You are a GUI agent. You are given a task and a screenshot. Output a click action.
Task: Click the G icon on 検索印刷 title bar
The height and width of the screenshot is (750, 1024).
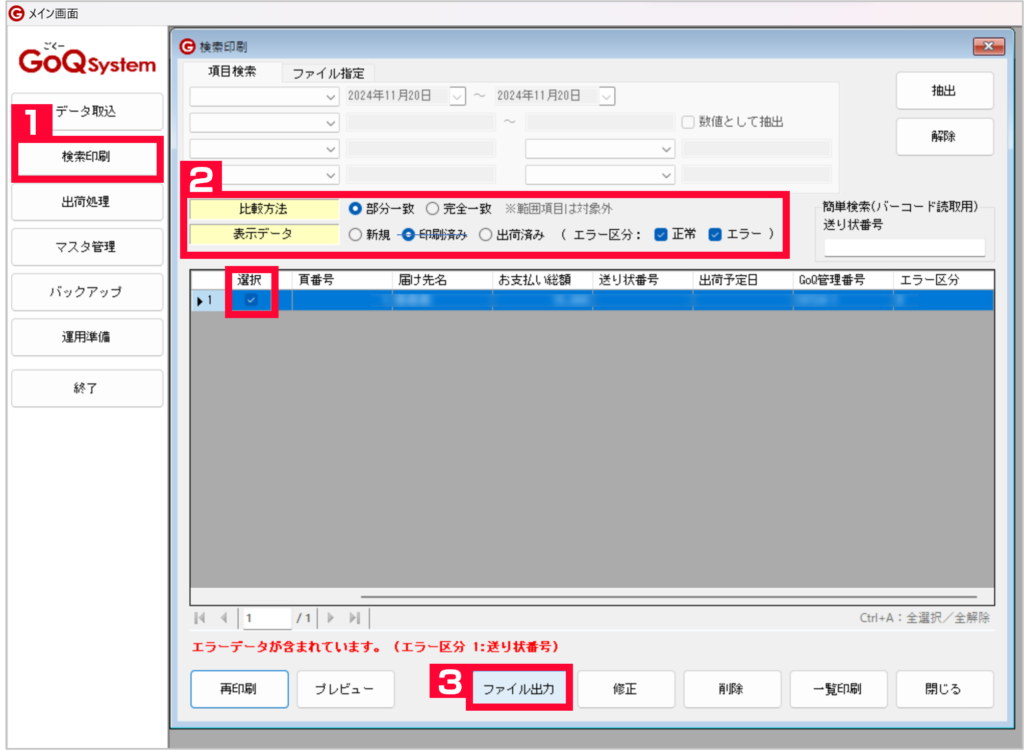tap(188, 45)
